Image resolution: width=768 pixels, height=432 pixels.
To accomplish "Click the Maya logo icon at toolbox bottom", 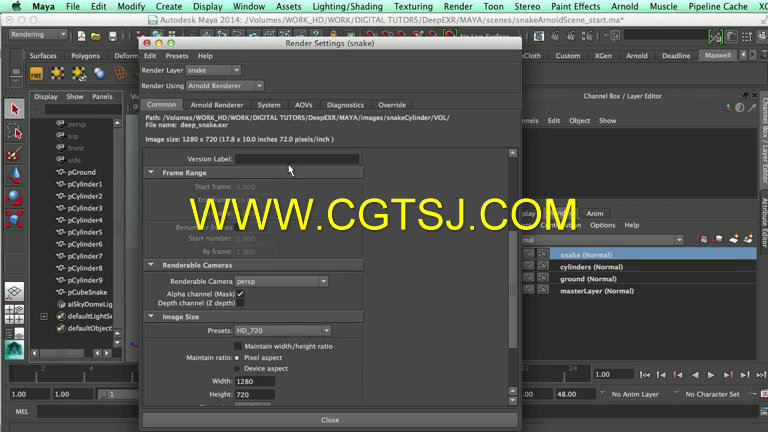I will click(x=14, y=350).
